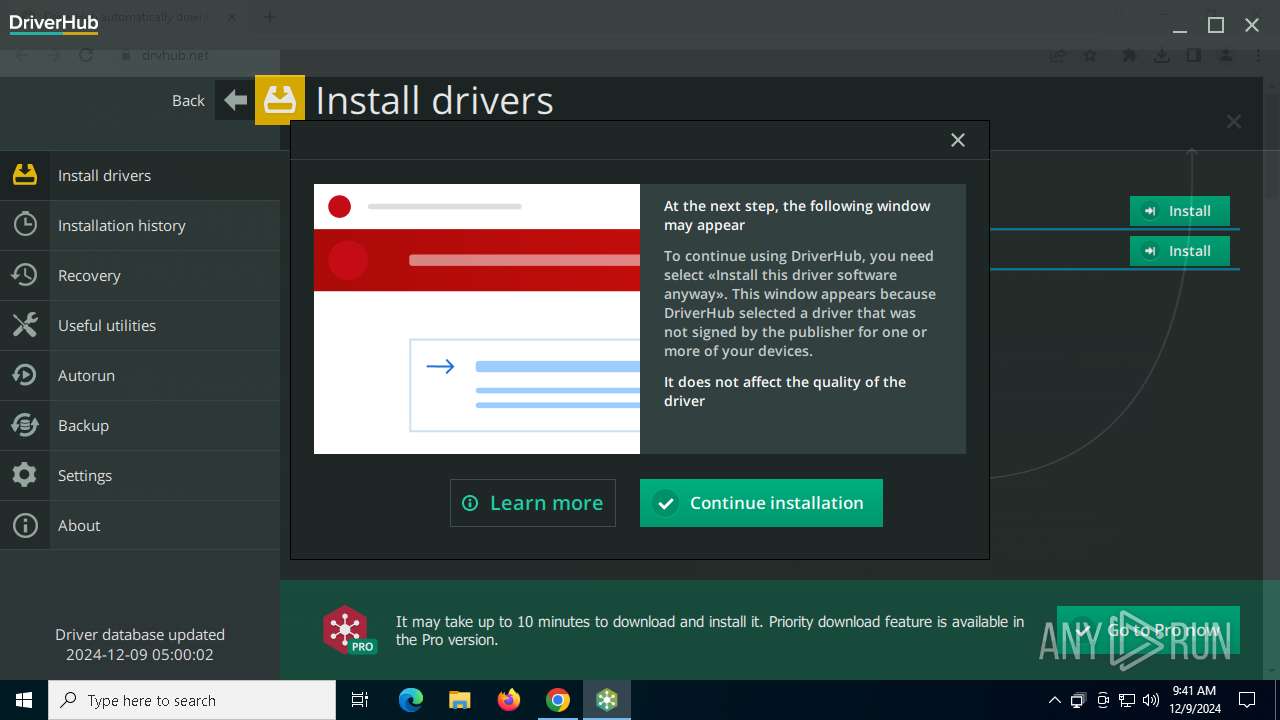Click the About info icon
1280x720 pixels.
(x=25, y=525)
